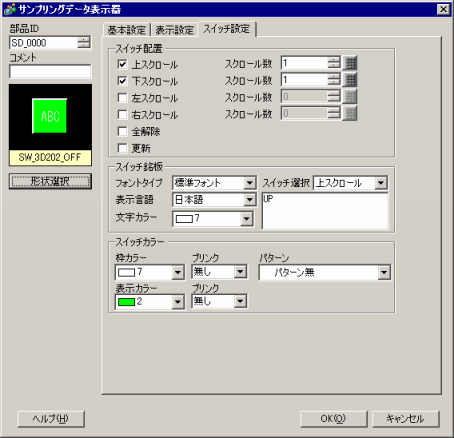The image size is (454, 438).
Task: Open keypad icon for 下スクロール scroll count
Action: (350, 80)
